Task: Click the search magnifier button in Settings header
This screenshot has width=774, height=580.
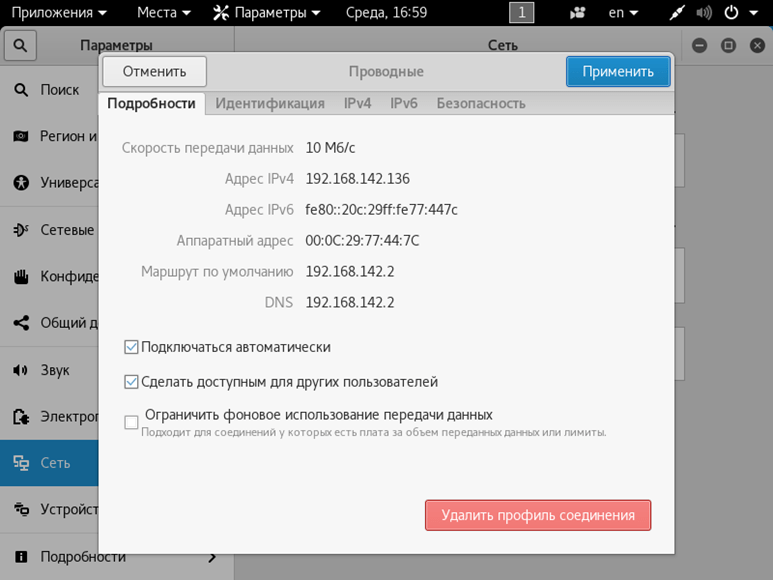Action: pos(20,45)
